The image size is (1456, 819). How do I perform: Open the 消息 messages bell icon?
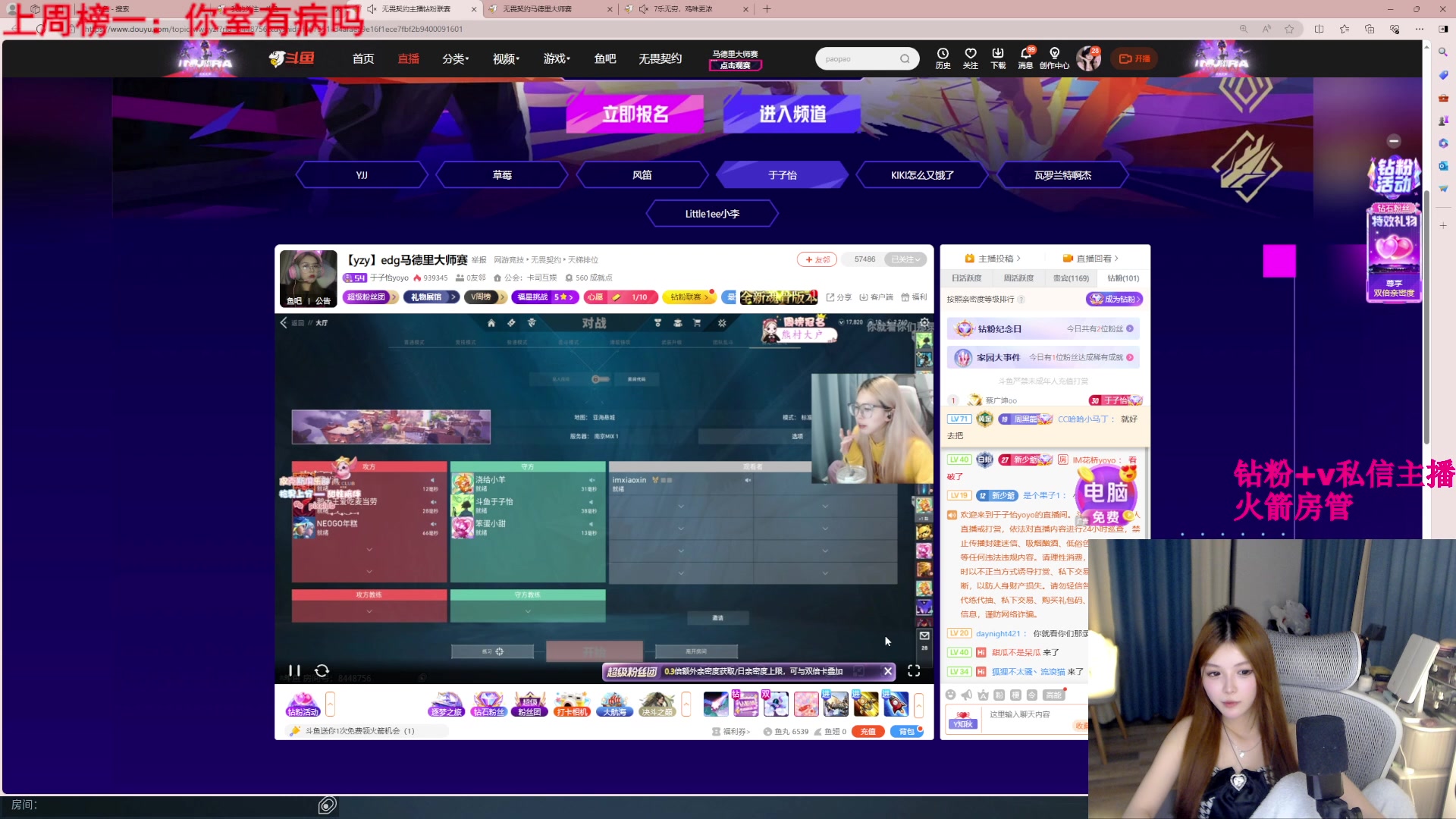pyautogui.click(x=1025, y=58)
